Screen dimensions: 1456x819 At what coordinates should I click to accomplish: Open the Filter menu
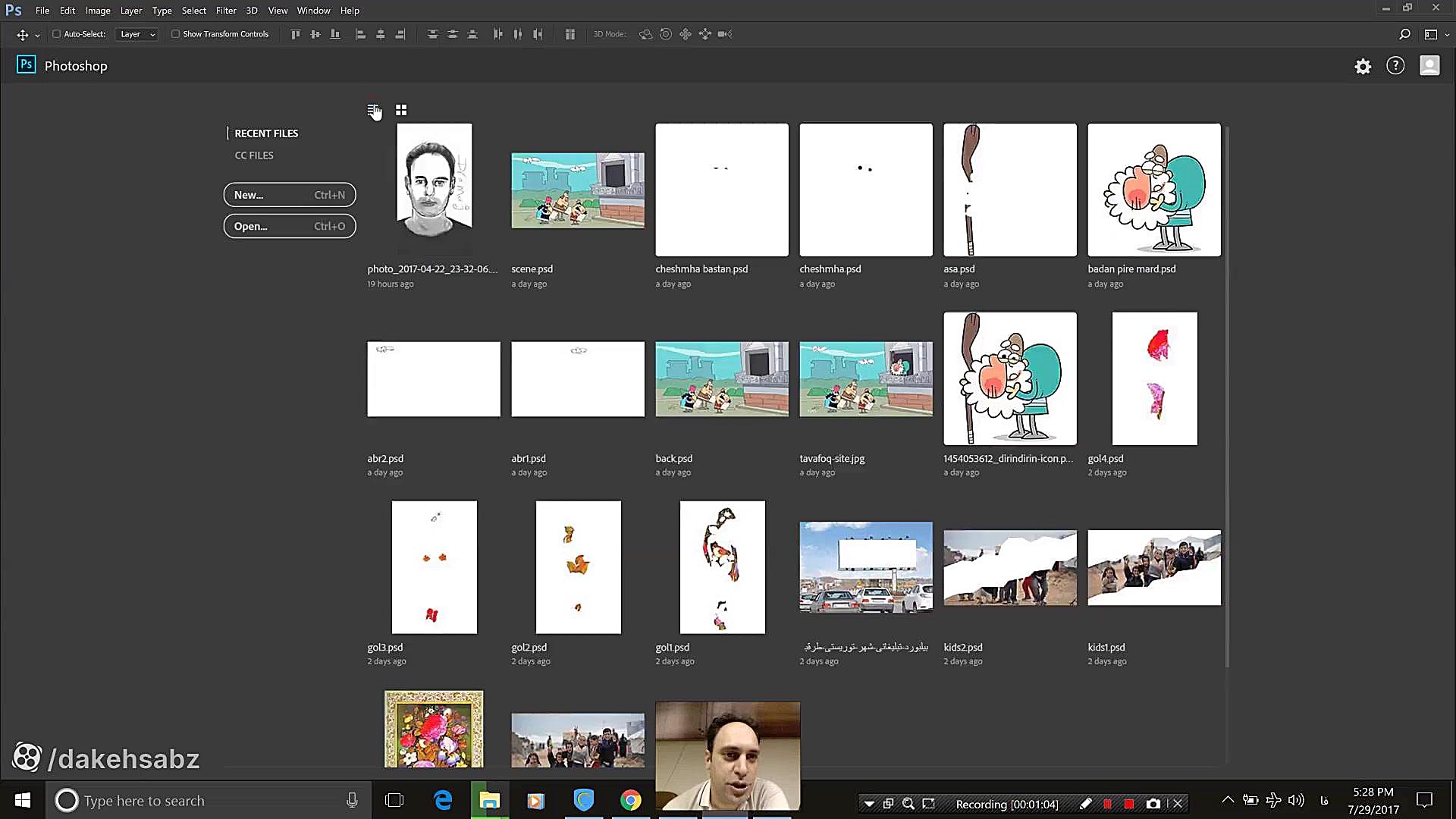point(226,11)
